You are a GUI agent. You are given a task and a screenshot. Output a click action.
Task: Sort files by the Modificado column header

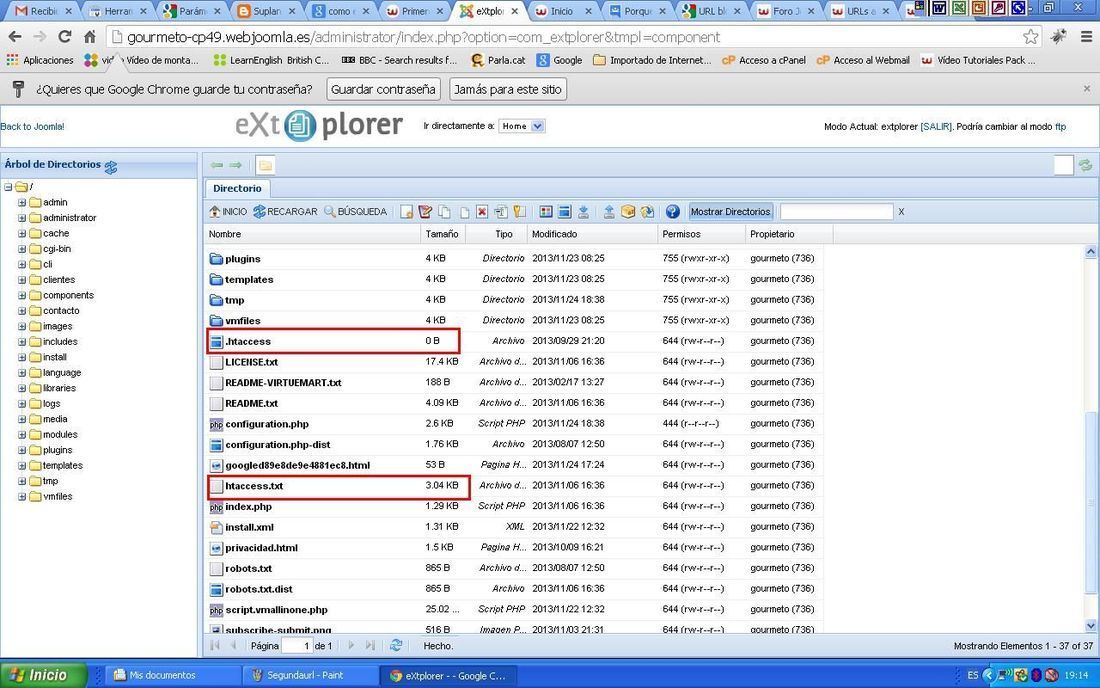click(x=592, y=234)
